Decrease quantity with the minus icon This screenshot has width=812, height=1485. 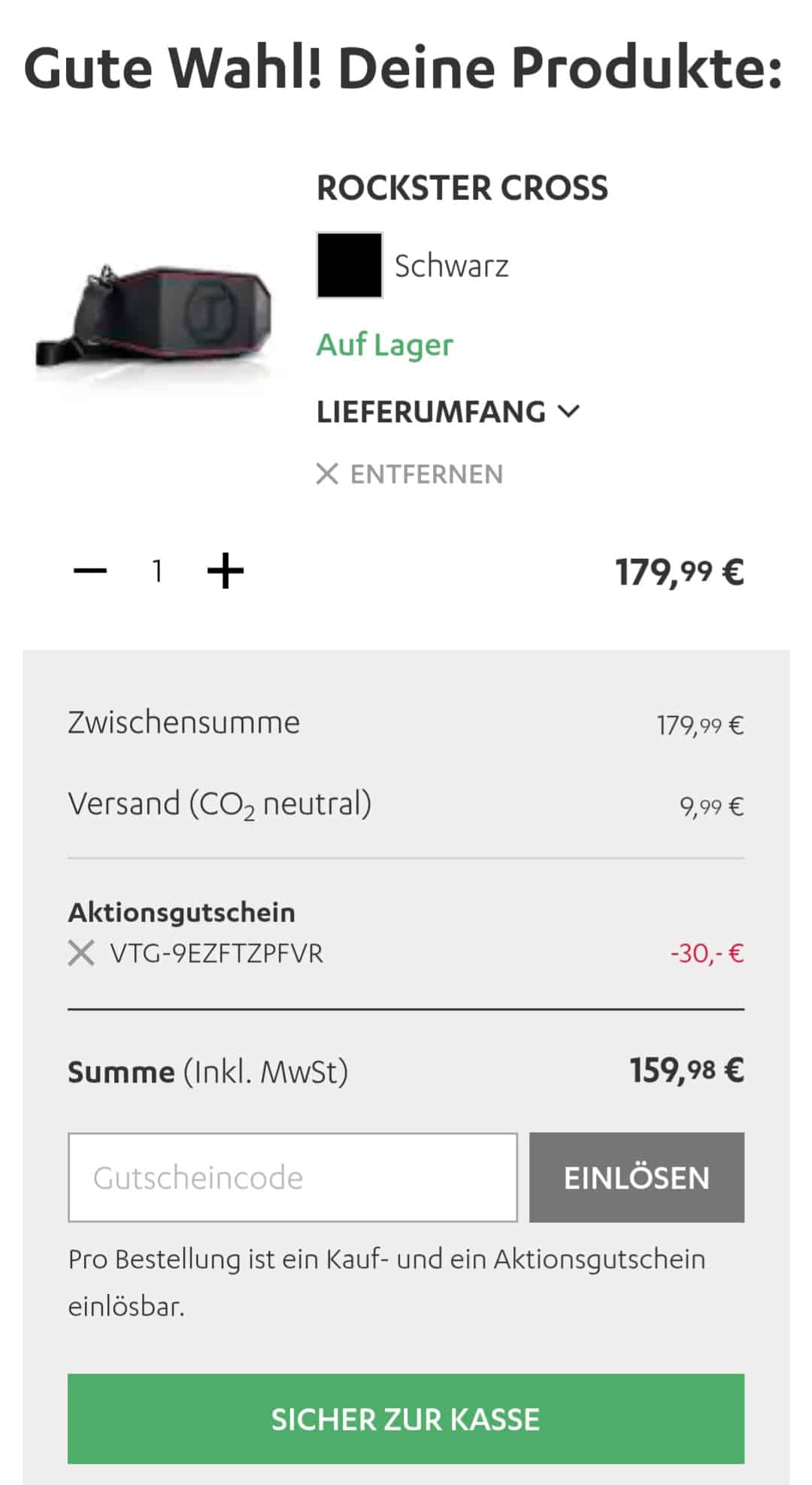90,571
